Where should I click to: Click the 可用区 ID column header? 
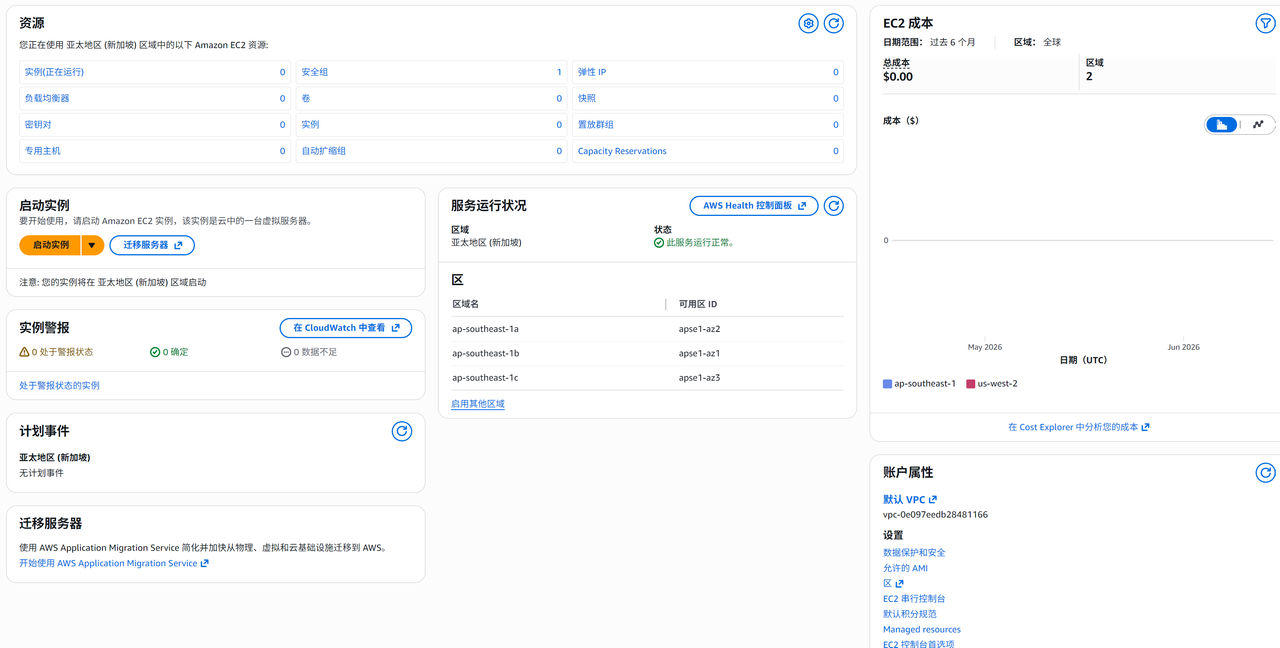(698, 304)
